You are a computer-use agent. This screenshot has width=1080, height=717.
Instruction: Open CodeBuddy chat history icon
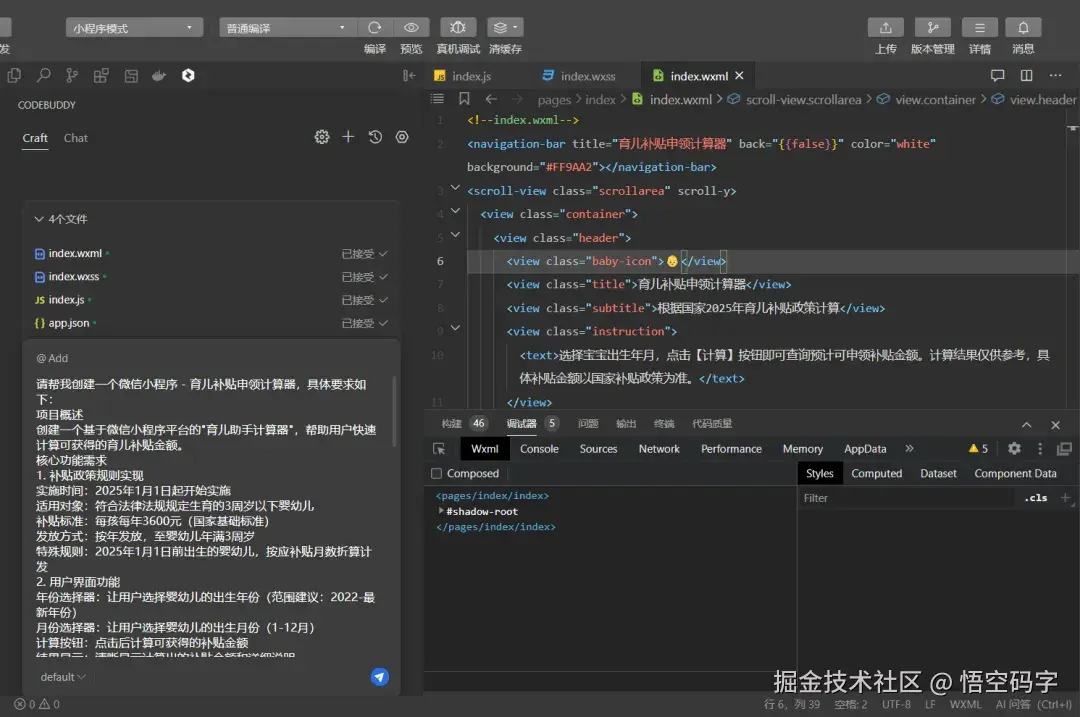[x=375, y=137]
